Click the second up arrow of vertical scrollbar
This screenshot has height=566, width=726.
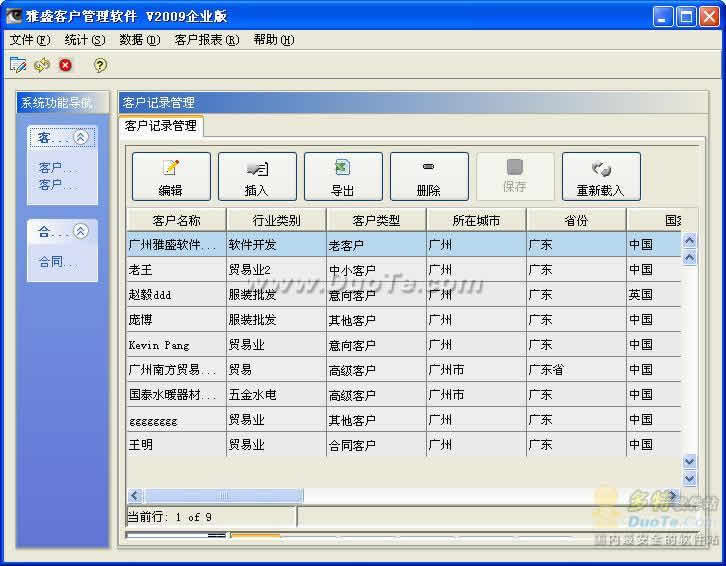[x=689, y=258]
